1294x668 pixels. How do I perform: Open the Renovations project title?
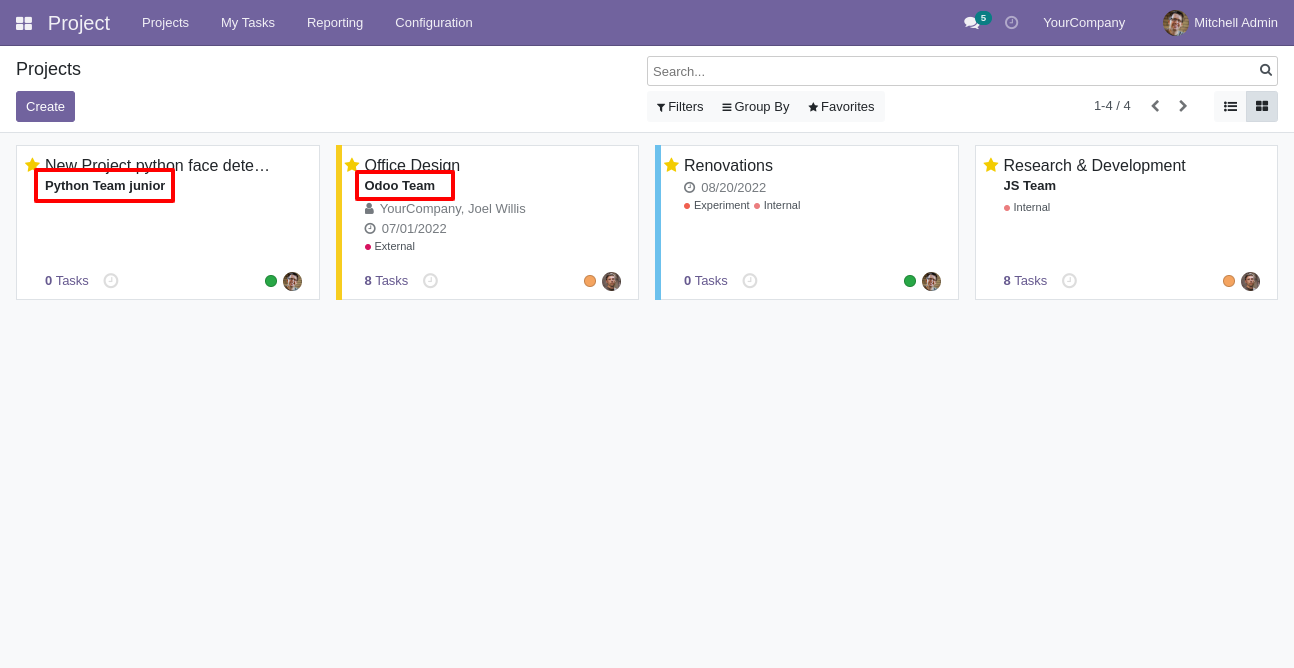pos(728,165)
